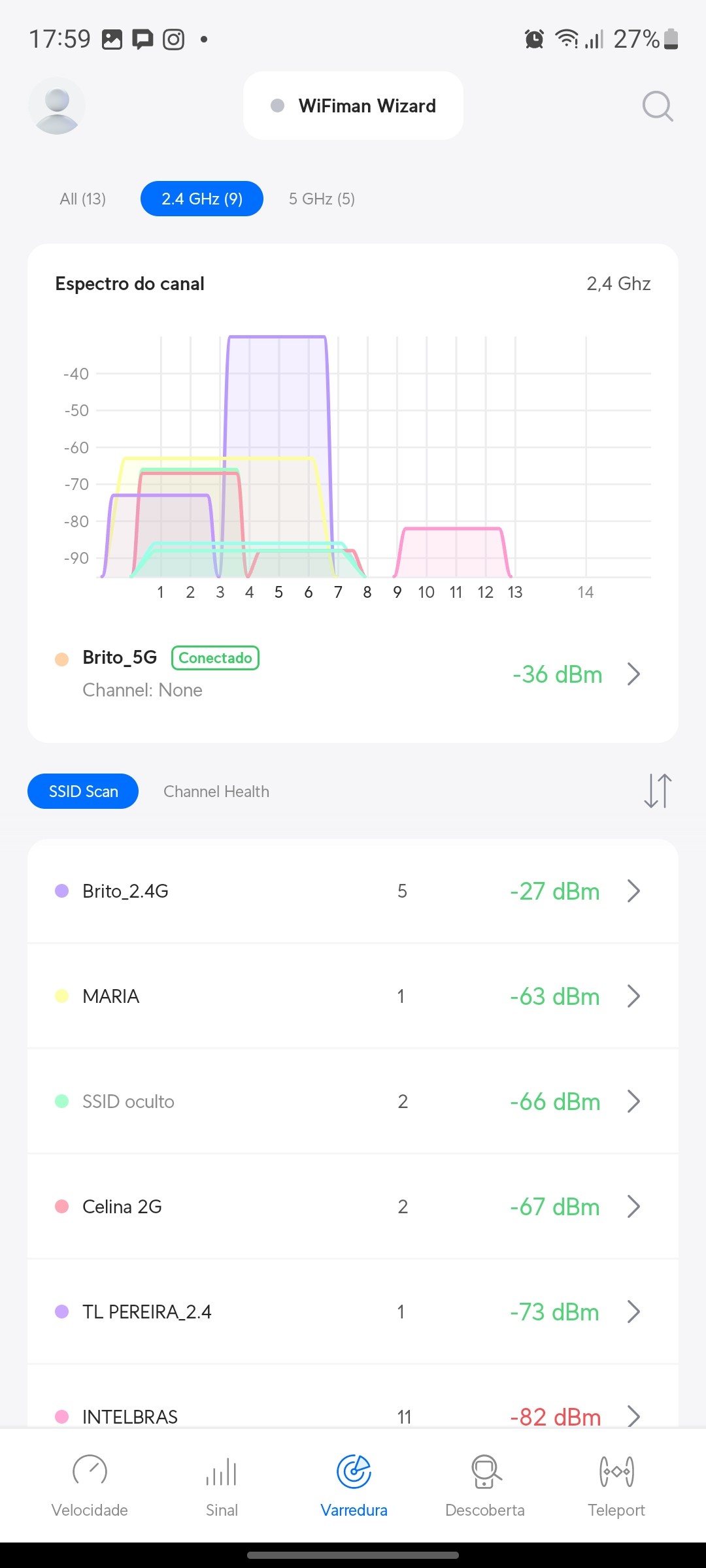Open the user profile avatar
The image size is (706, 1568).
coord(57,106)
